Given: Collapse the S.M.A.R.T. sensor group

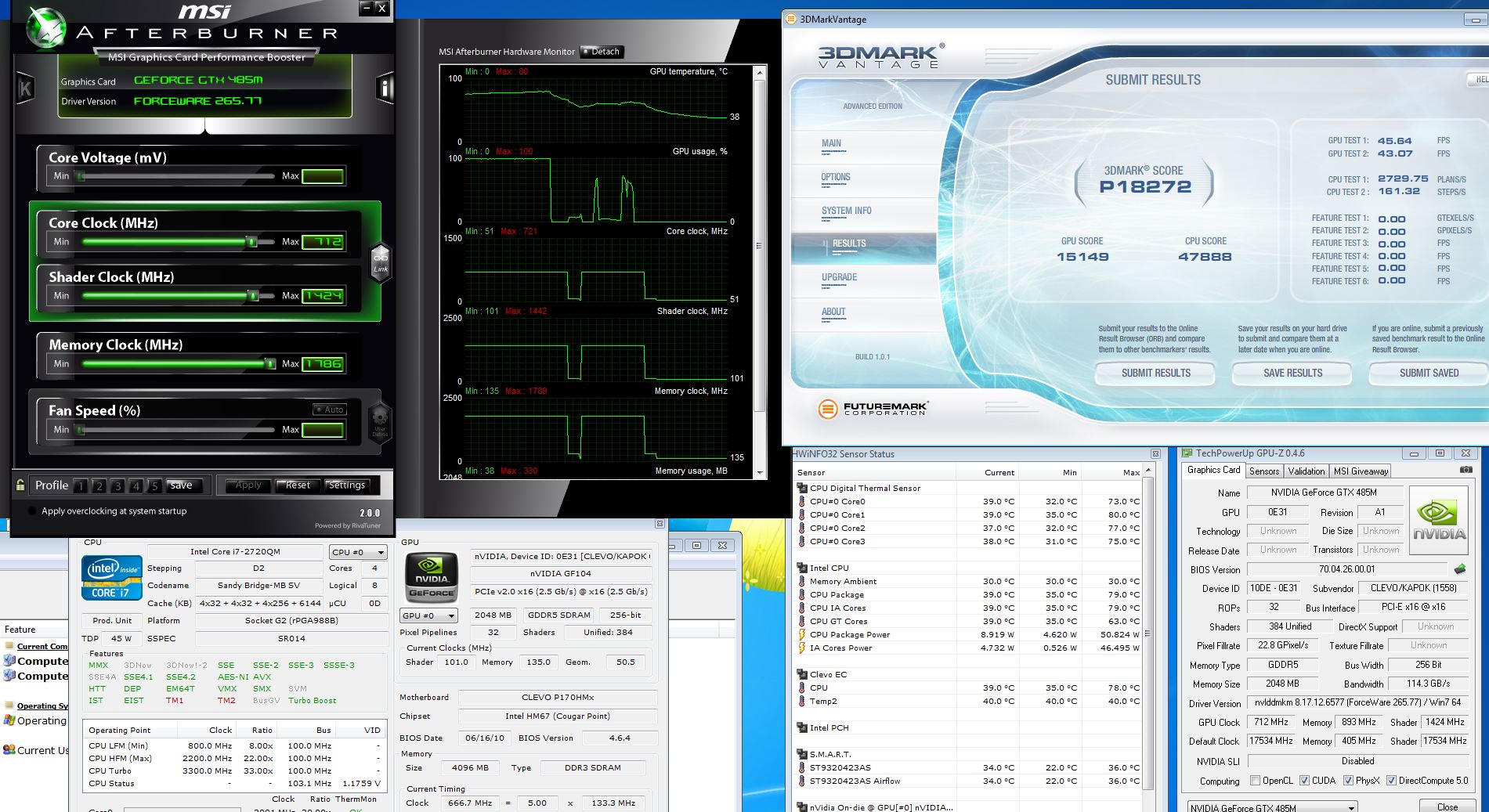Looking at the screenshot, I should pos(801,754).
